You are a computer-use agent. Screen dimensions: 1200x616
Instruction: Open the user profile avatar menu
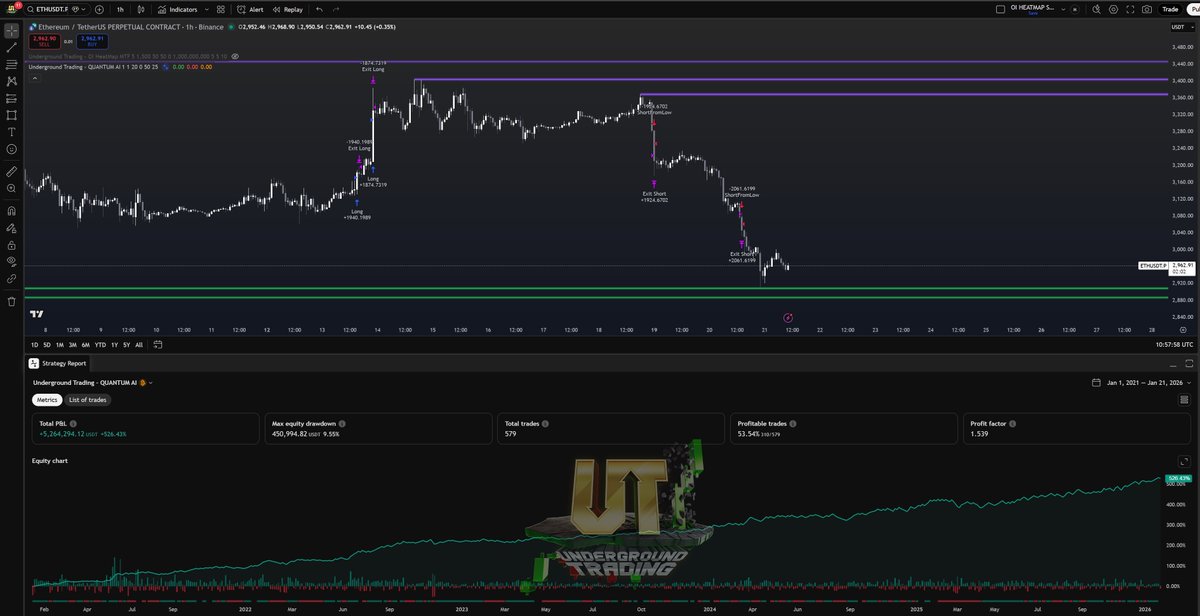pyautogui.click(x=11, y=9)
